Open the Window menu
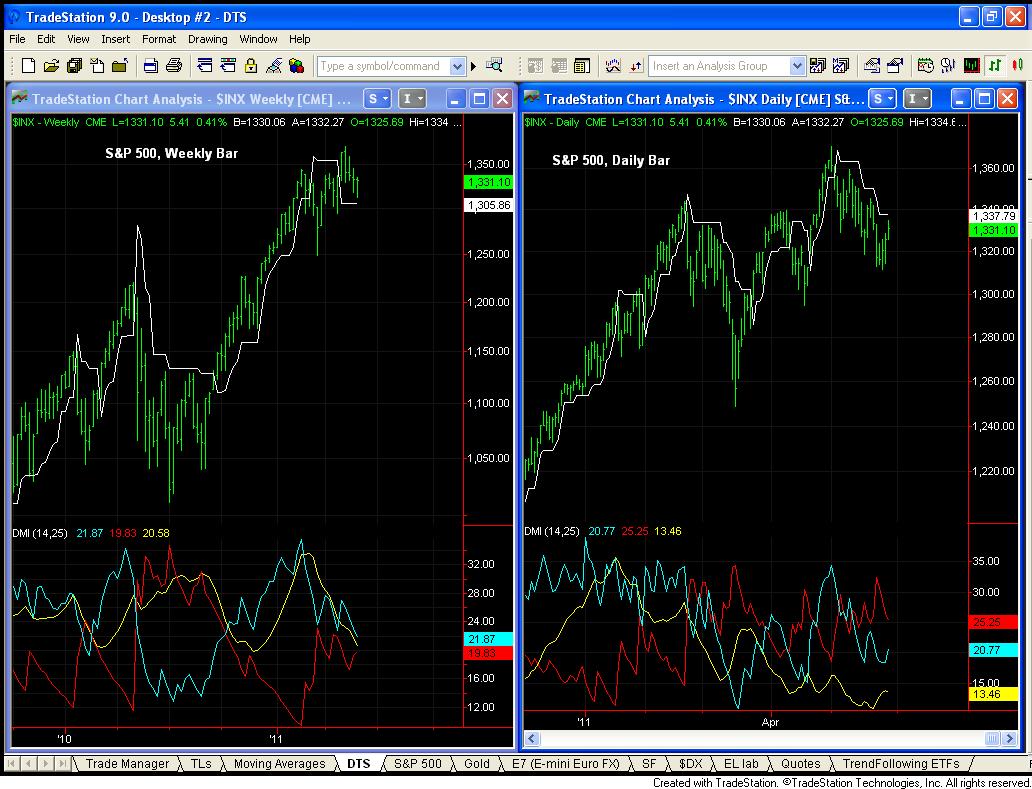The width and height of the screenshot is (1032, 789). pyautogui.click(x=258, y=39)
